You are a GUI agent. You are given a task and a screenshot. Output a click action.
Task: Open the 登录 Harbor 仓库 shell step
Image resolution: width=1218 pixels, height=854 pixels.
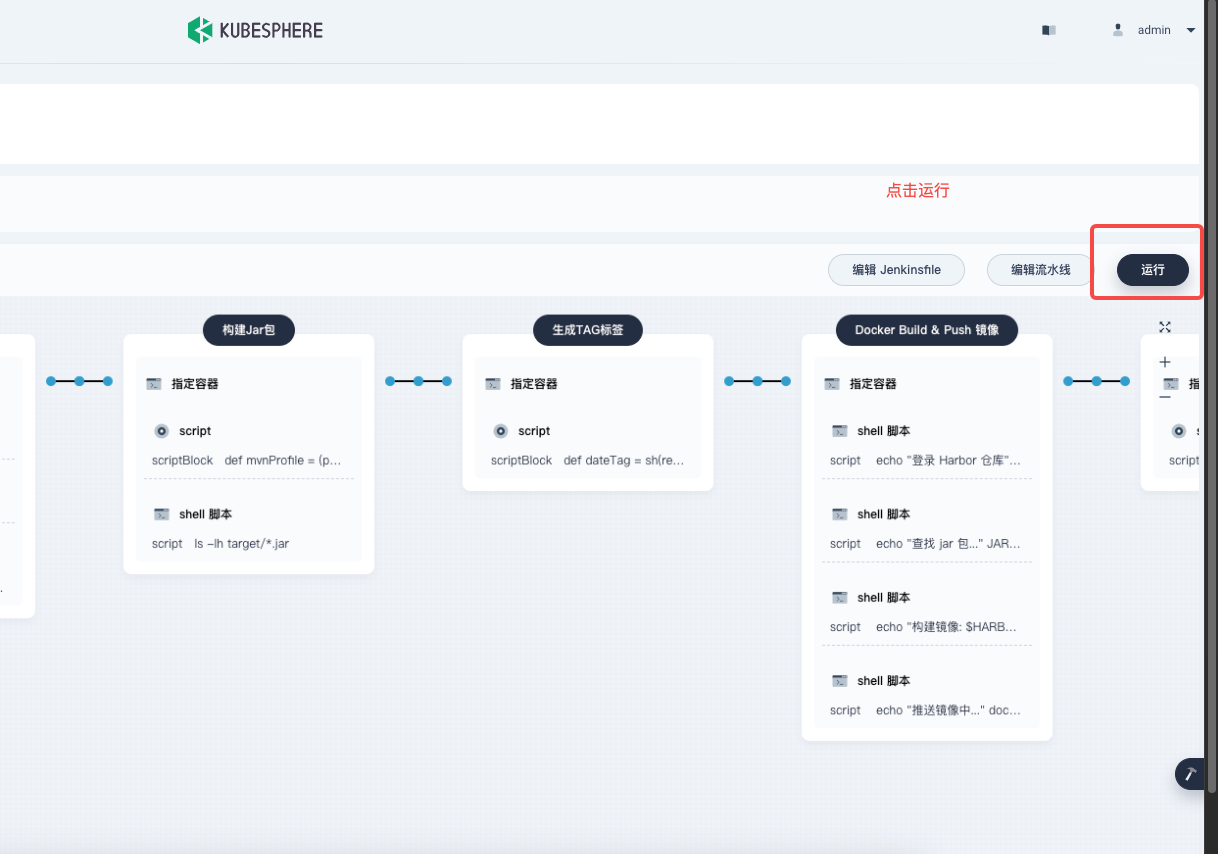click(926, 445)
